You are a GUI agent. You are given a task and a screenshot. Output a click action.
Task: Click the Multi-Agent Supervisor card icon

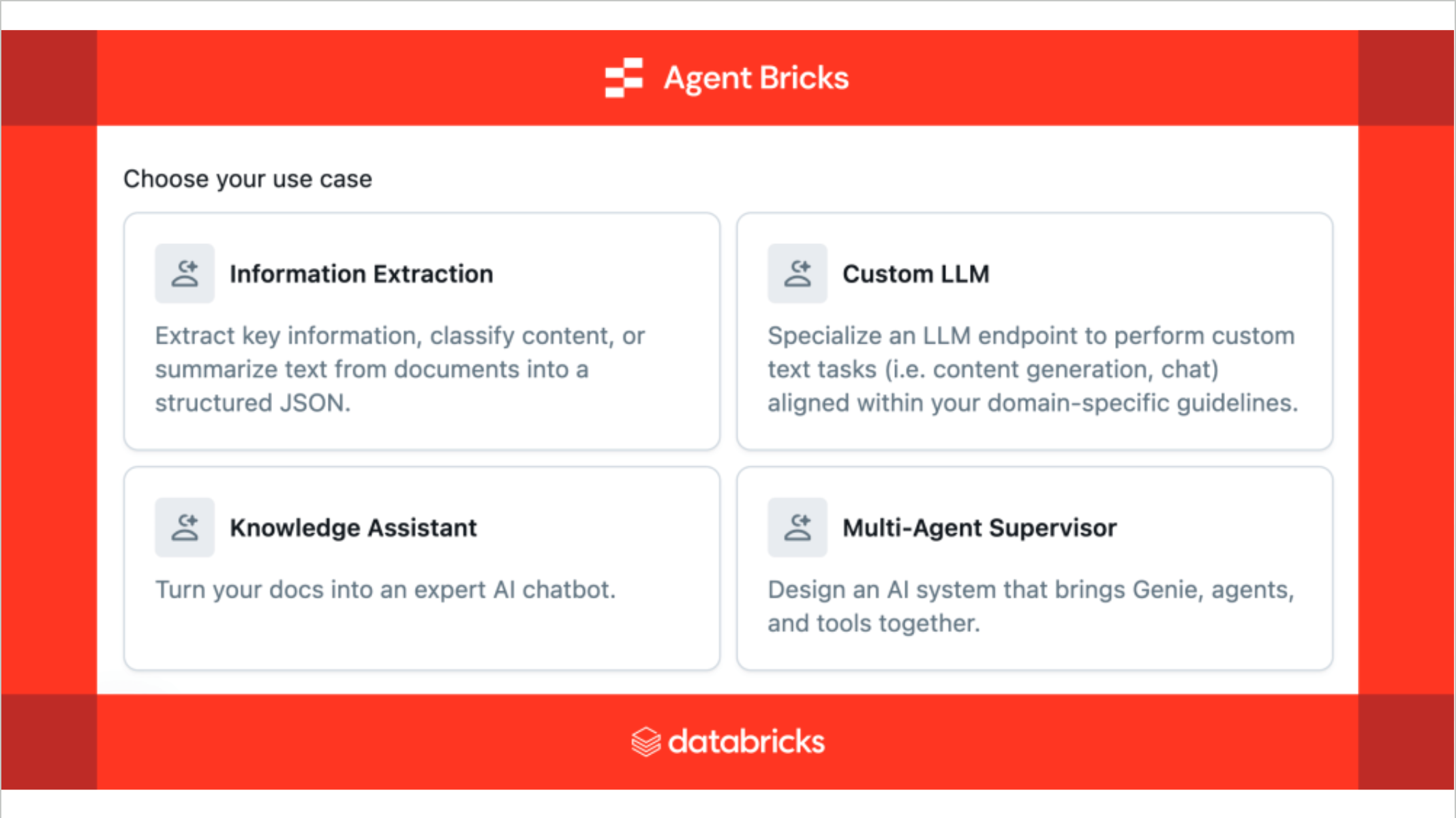coord(798,527)
